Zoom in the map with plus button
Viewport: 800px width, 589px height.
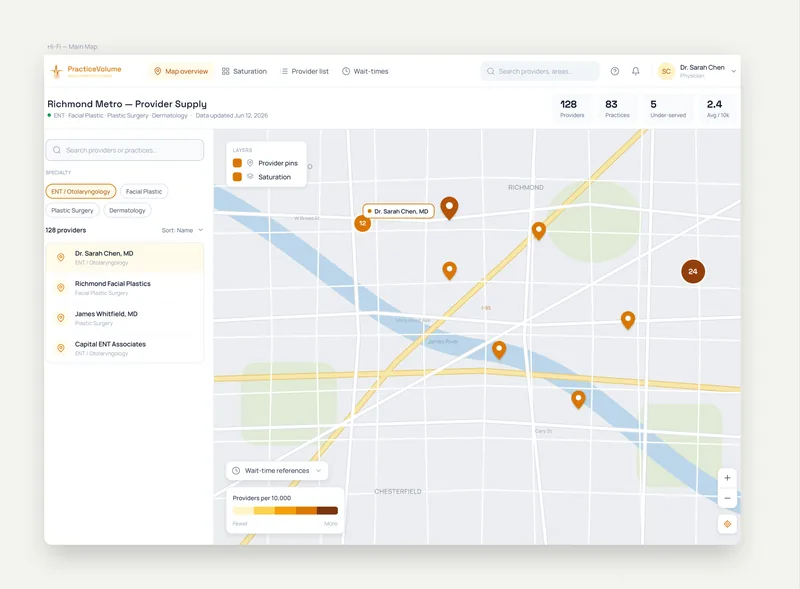[x=728, y=478]
